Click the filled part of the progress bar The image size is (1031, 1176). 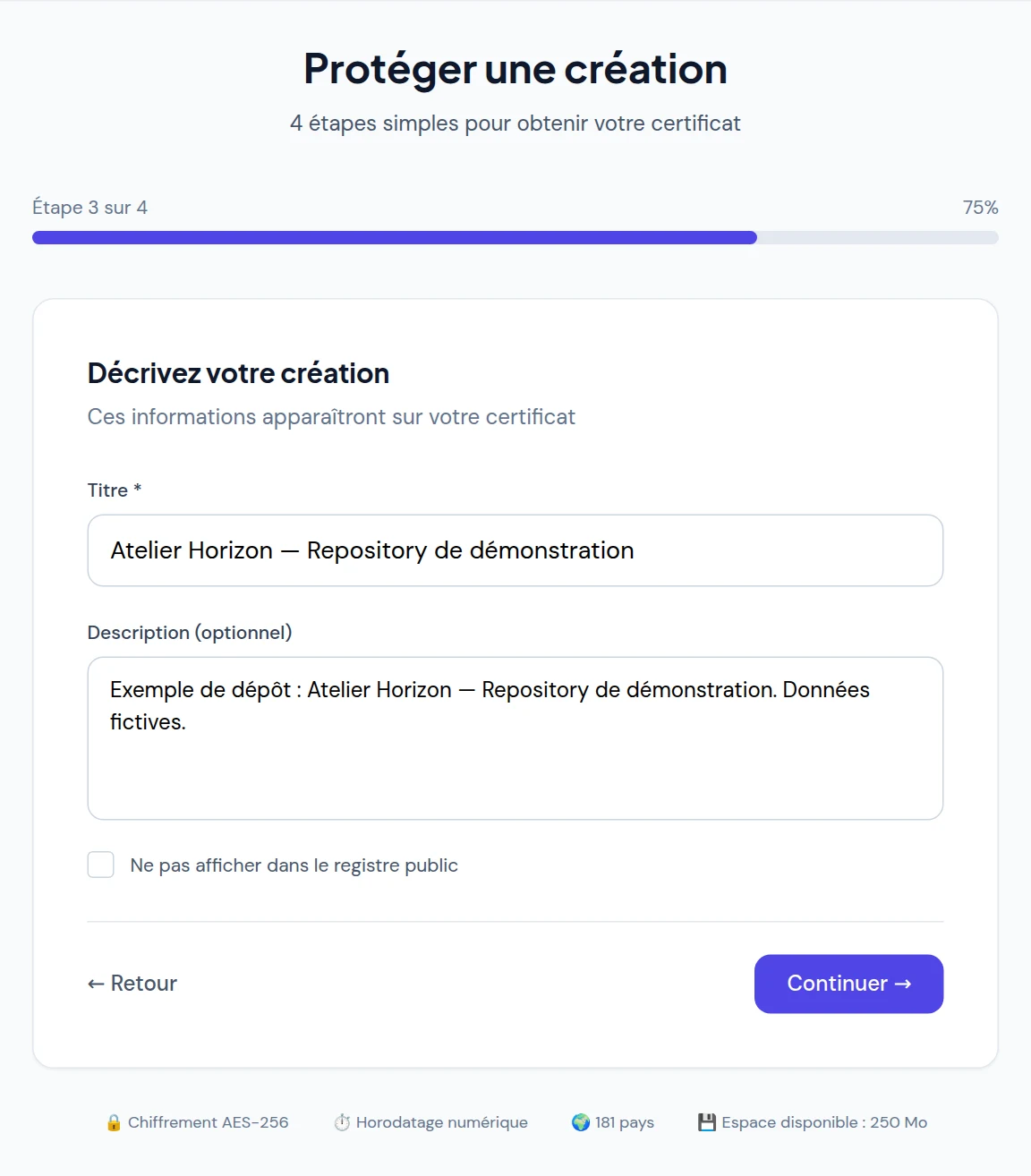tap(395, 238)
